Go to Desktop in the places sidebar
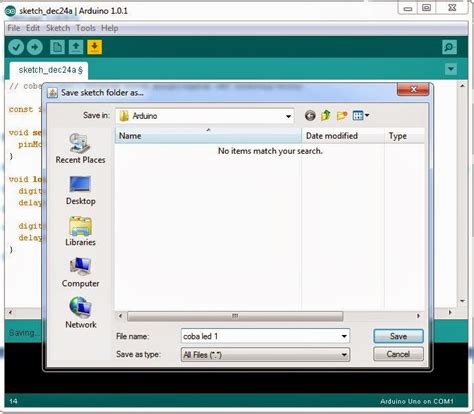Image resolution: width=474 pixels, height=414 pixels. (x=80, y=191)
